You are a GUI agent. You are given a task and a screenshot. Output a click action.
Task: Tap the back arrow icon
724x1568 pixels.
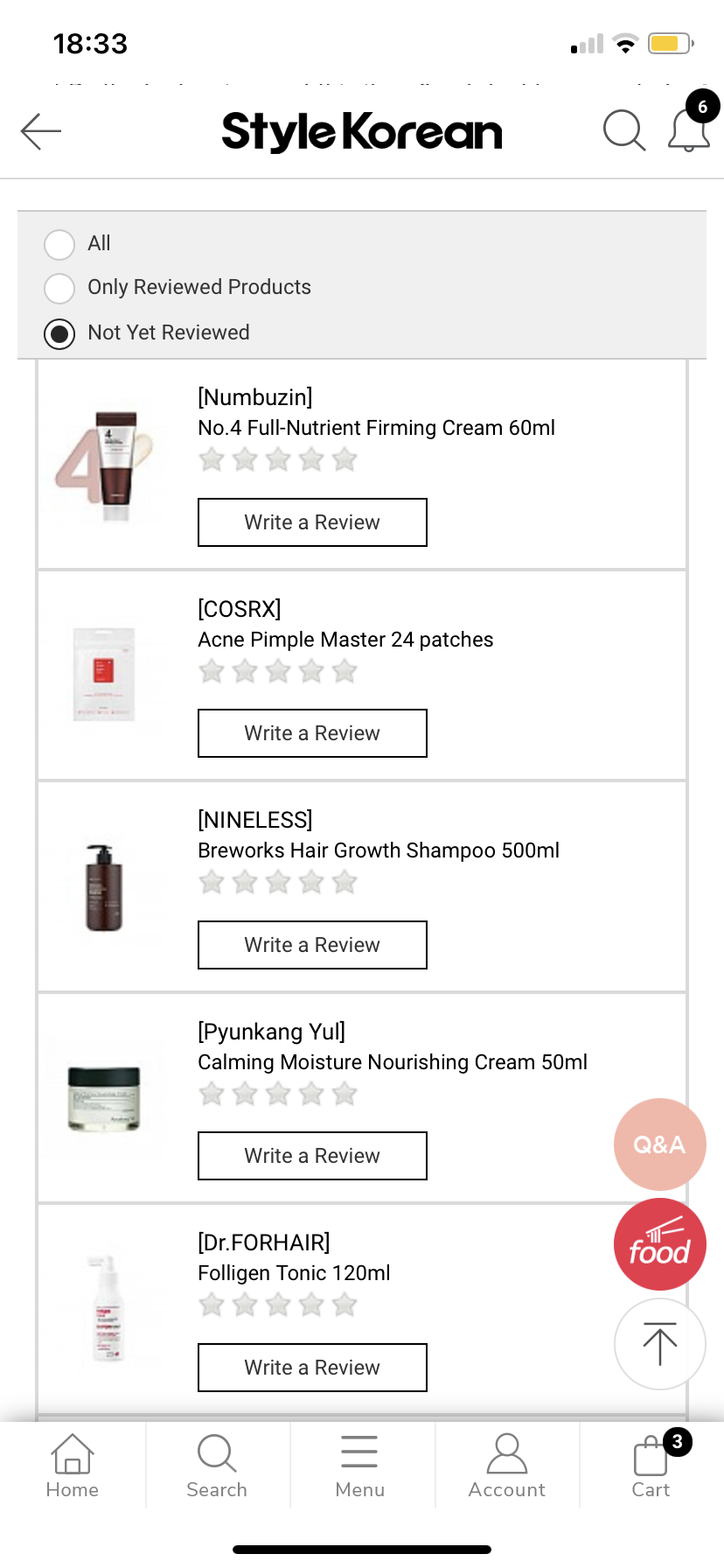41,131
